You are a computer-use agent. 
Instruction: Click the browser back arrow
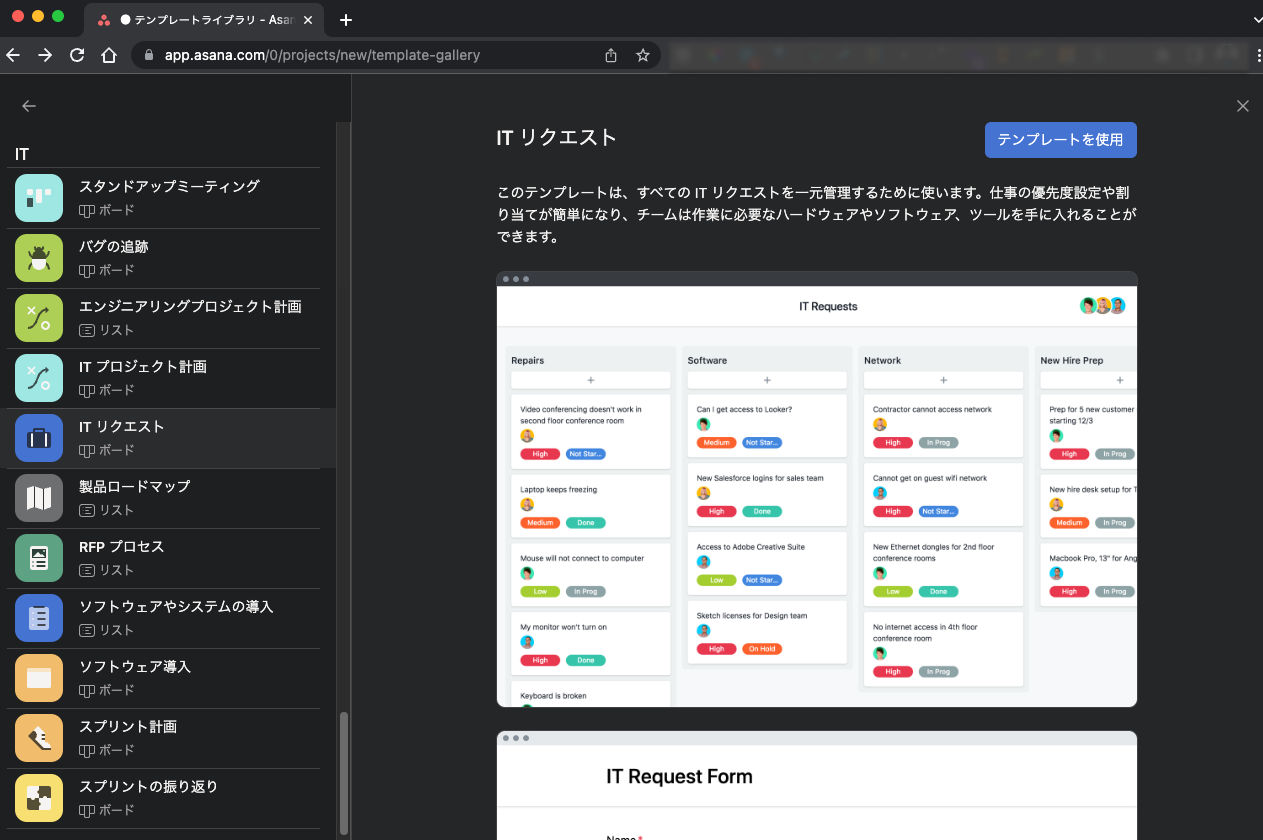[x=13, y=55]
